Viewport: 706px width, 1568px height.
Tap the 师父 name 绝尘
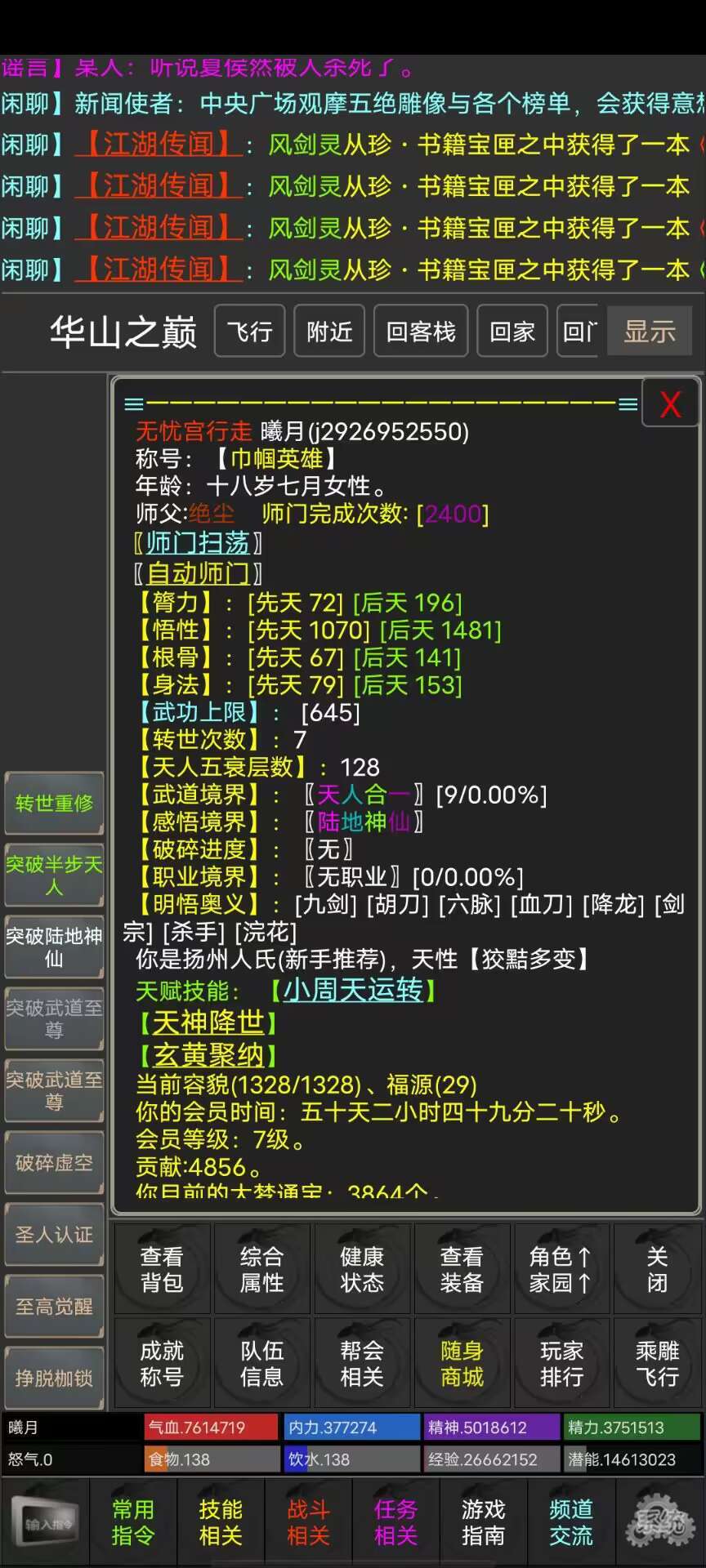pyautogui.click(x=212, y=514)
